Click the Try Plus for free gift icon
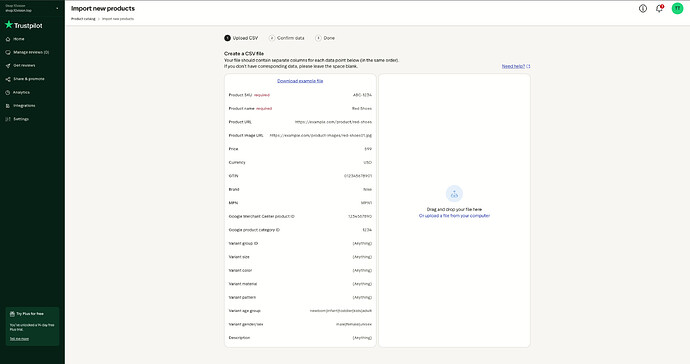 12,314
